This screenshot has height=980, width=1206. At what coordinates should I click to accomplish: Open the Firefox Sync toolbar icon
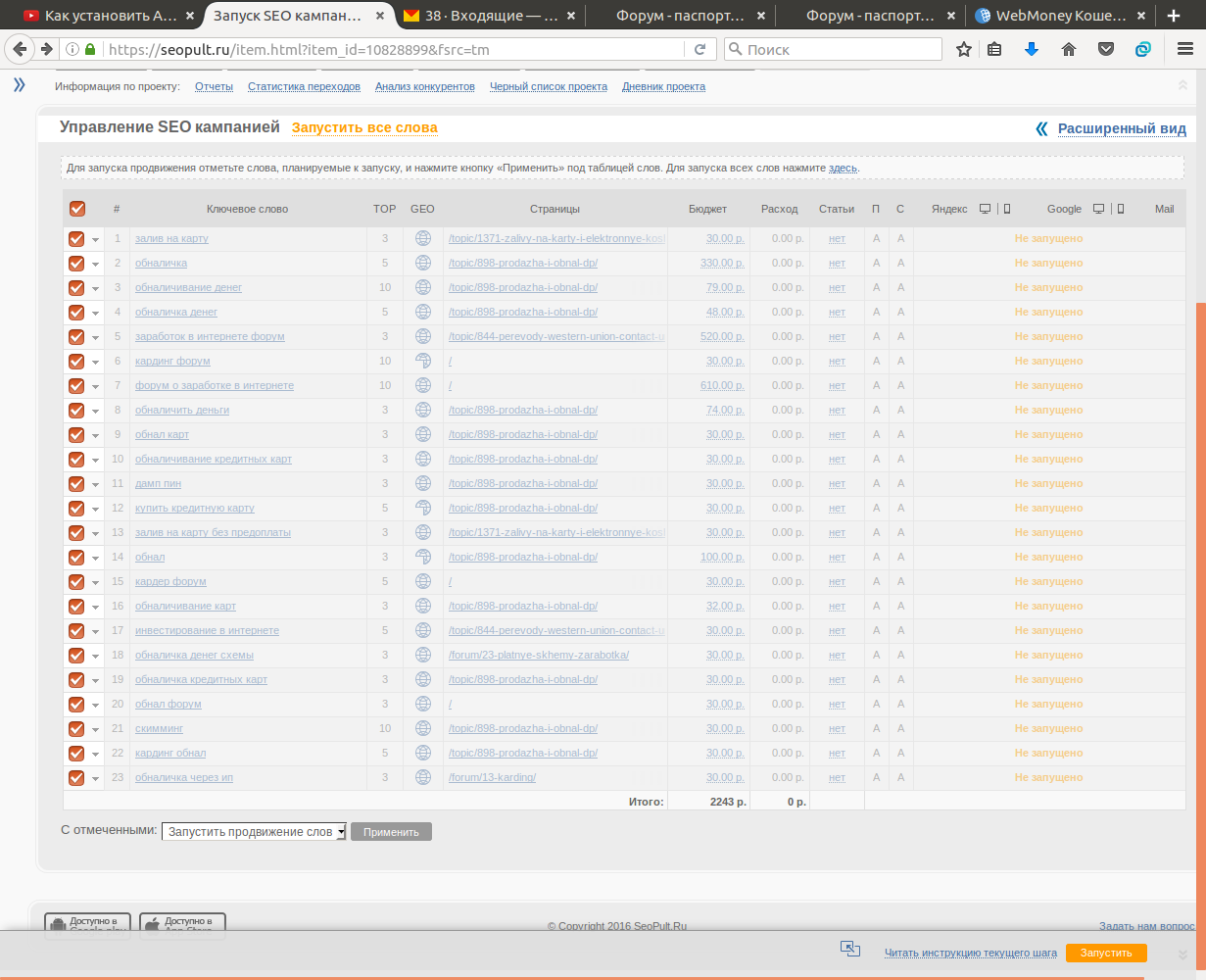click(x=1142, y=49)
